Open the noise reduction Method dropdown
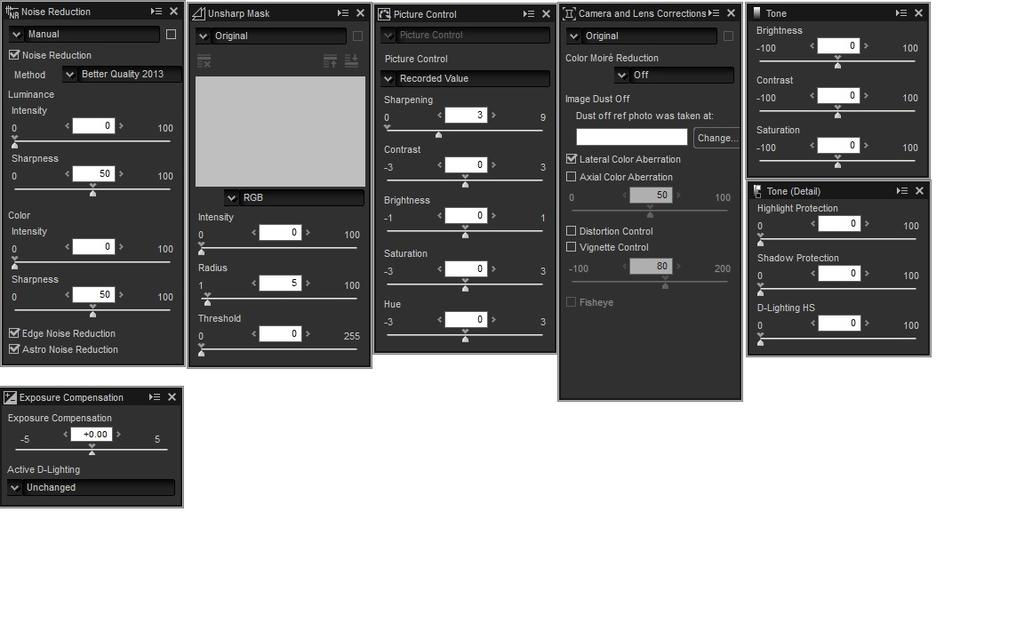Viewport: 1024px width, 640px height. point(122,74)
